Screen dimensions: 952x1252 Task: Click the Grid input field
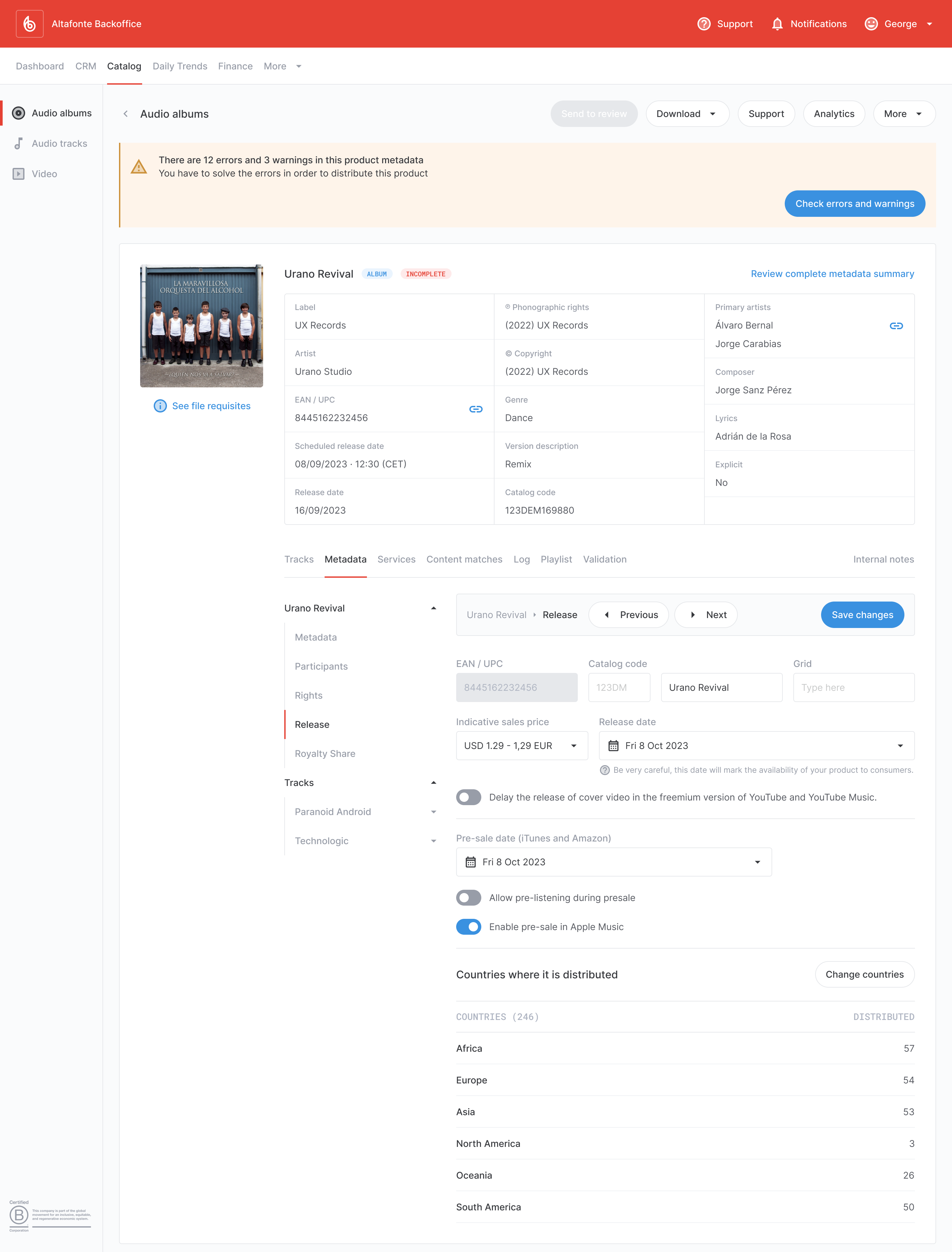853,687
